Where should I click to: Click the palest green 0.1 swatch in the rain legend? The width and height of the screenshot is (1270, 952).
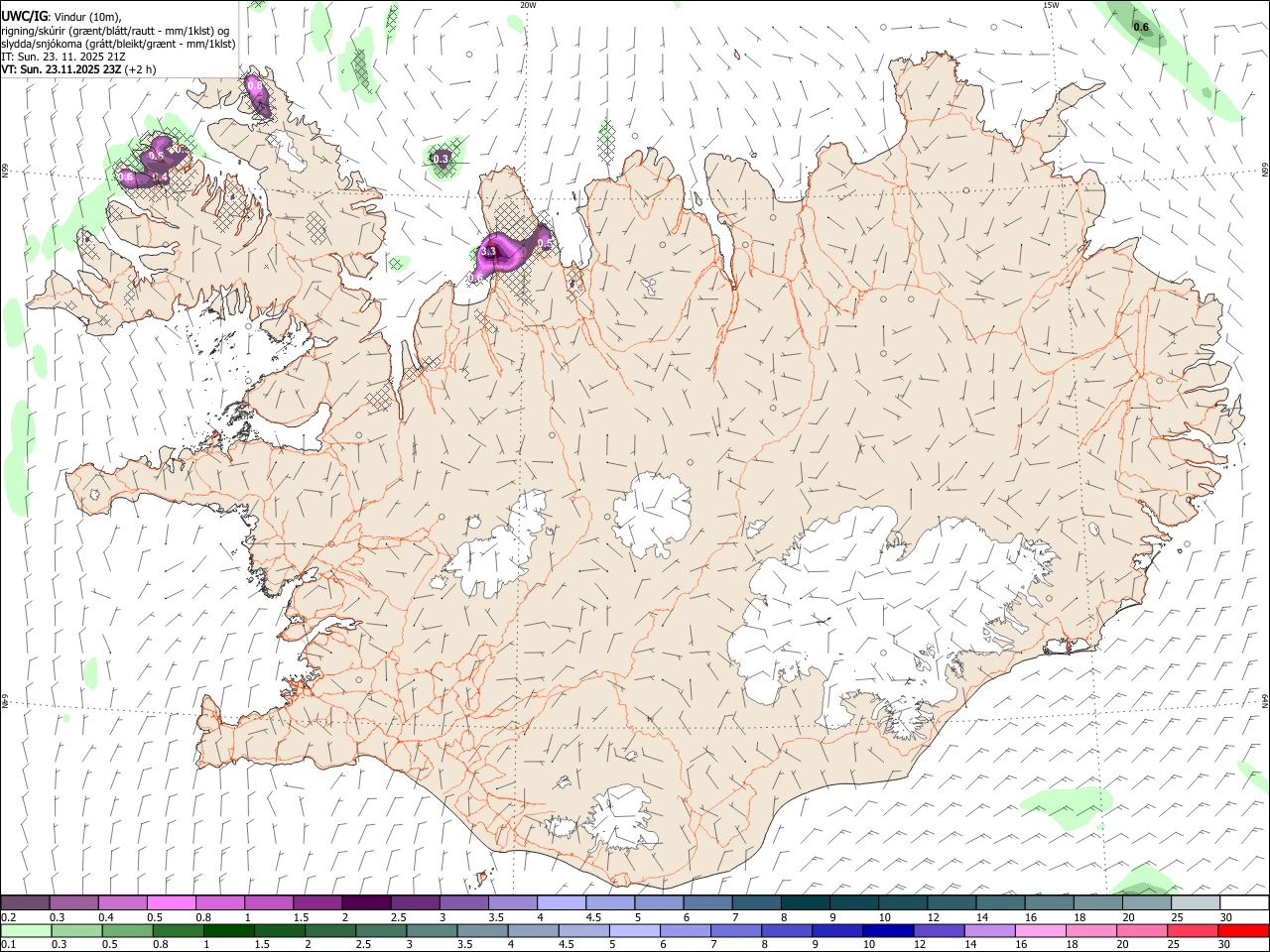click(x=26, y=930)
